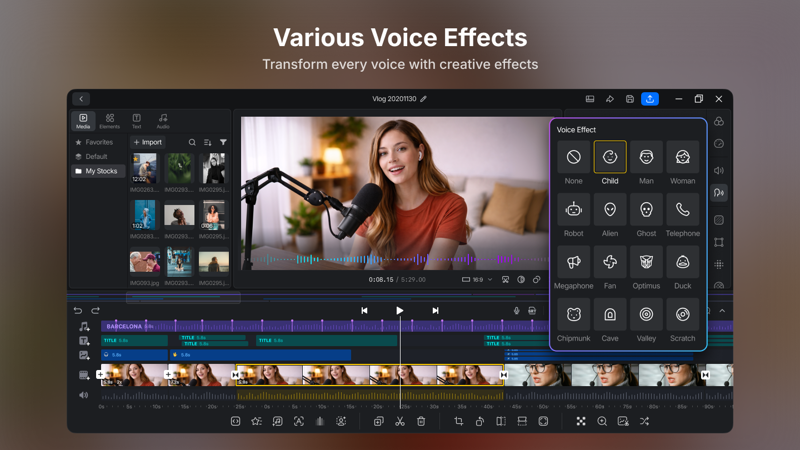Image resolution: width=800 pixels, height=450 pixels.
Task: Choose the Chipmunk voice effect
Action: coord(573,315)
